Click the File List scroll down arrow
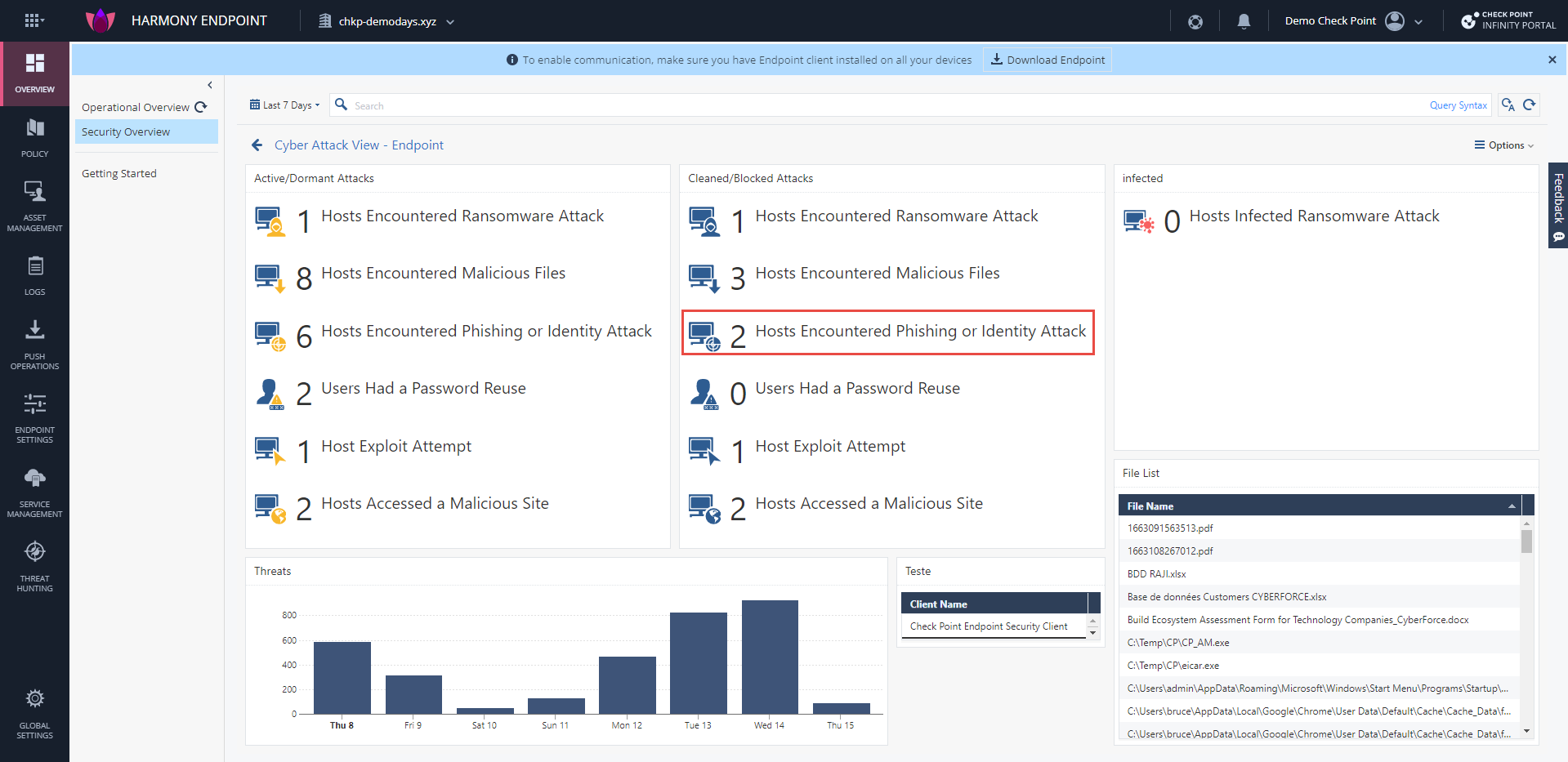This screenshot has width=1568, height=762. click(x=1526, y=731)
